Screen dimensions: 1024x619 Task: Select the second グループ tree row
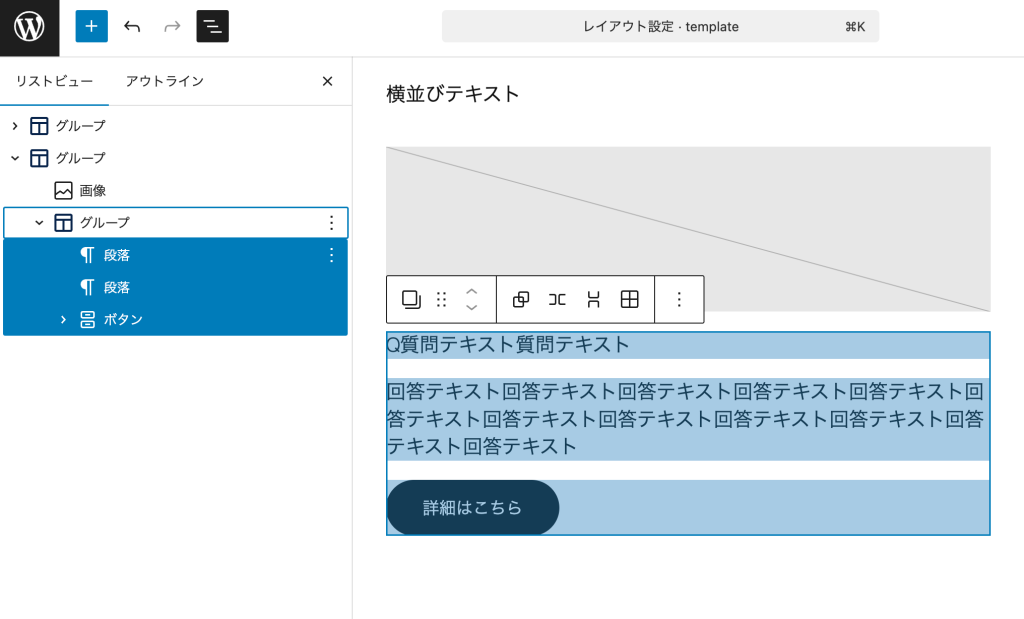[175, 158]
